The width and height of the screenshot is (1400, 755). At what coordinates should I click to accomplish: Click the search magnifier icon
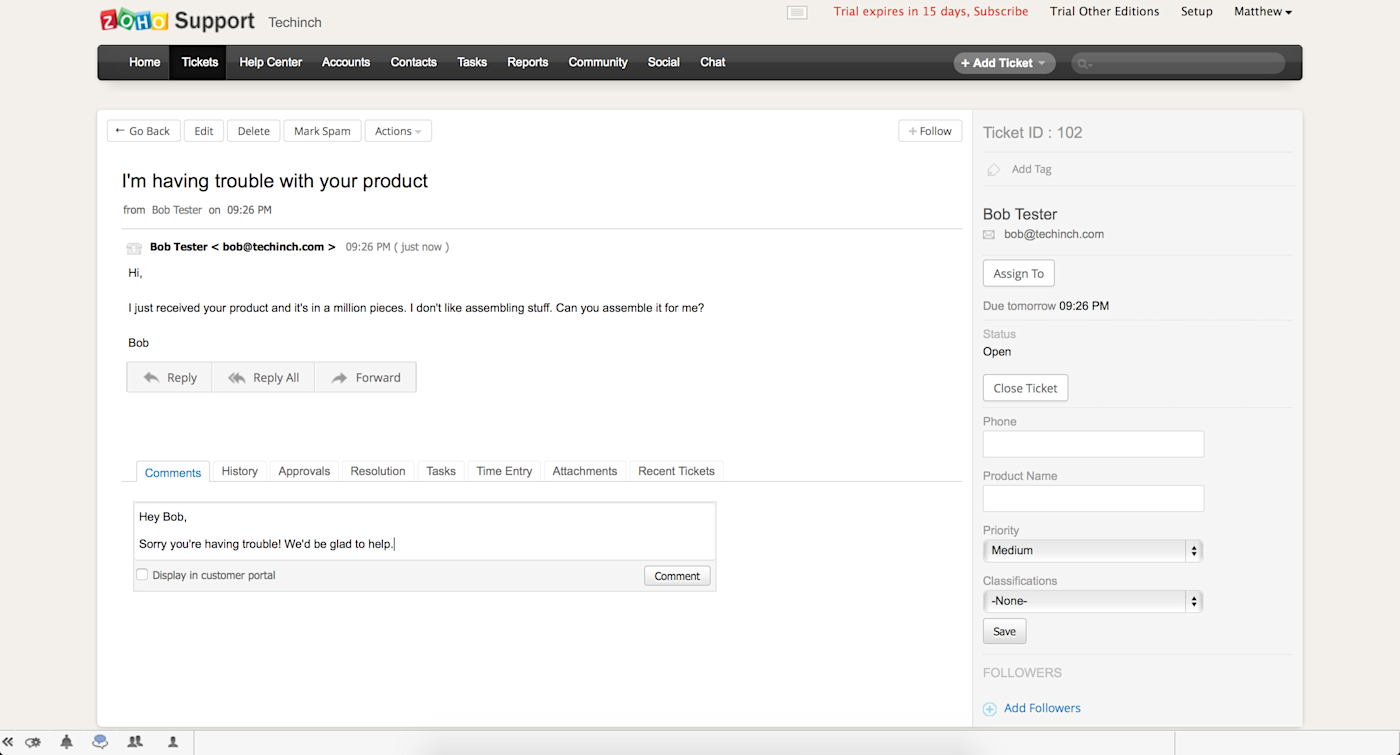1085,63
